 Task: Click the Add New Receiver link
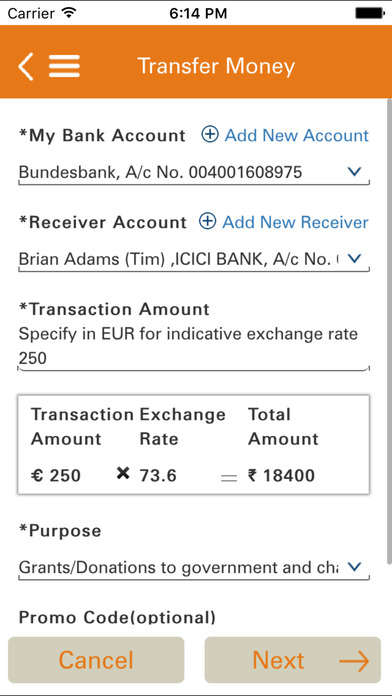[296, 222]
